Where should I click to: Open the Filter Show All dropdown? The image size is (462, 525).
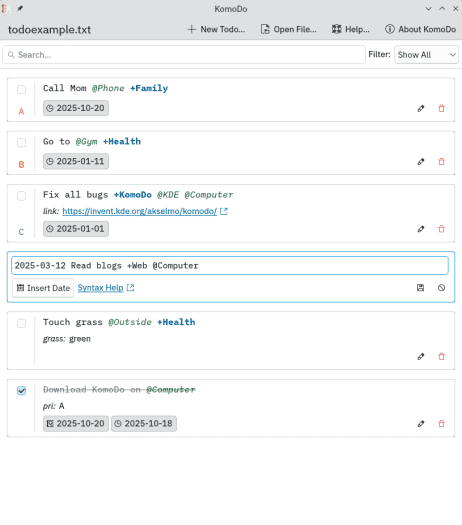tap(426, 55)
